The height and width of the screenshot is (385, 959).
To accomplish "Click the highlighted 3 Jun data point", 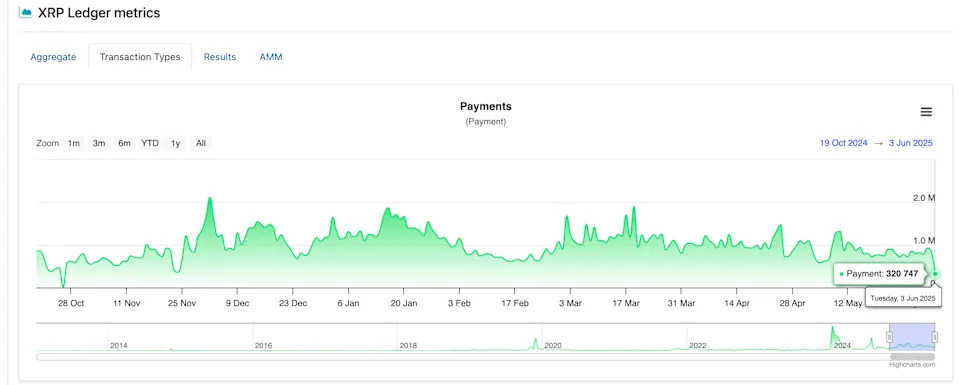I will tap(936, 274).
